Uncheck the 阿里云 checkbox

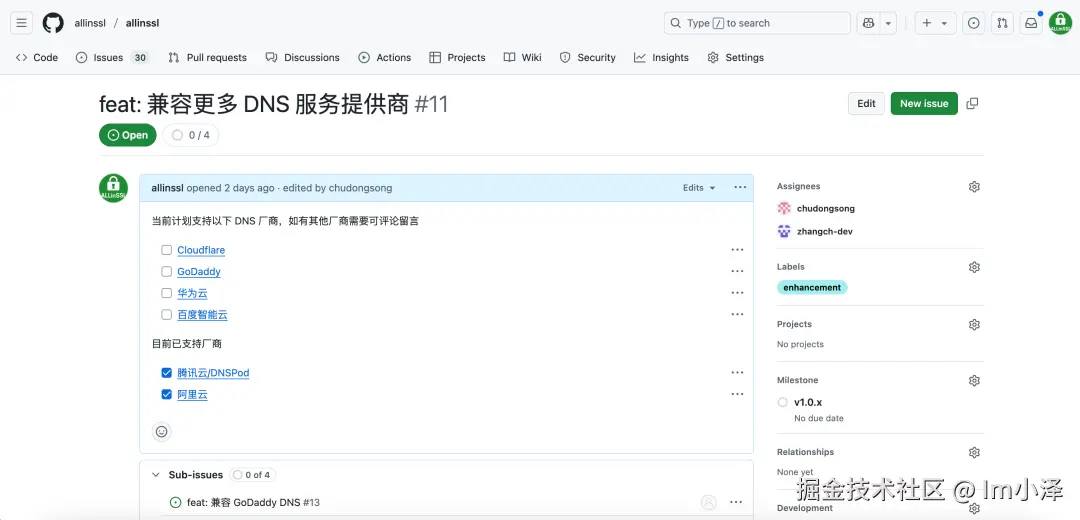166,395
